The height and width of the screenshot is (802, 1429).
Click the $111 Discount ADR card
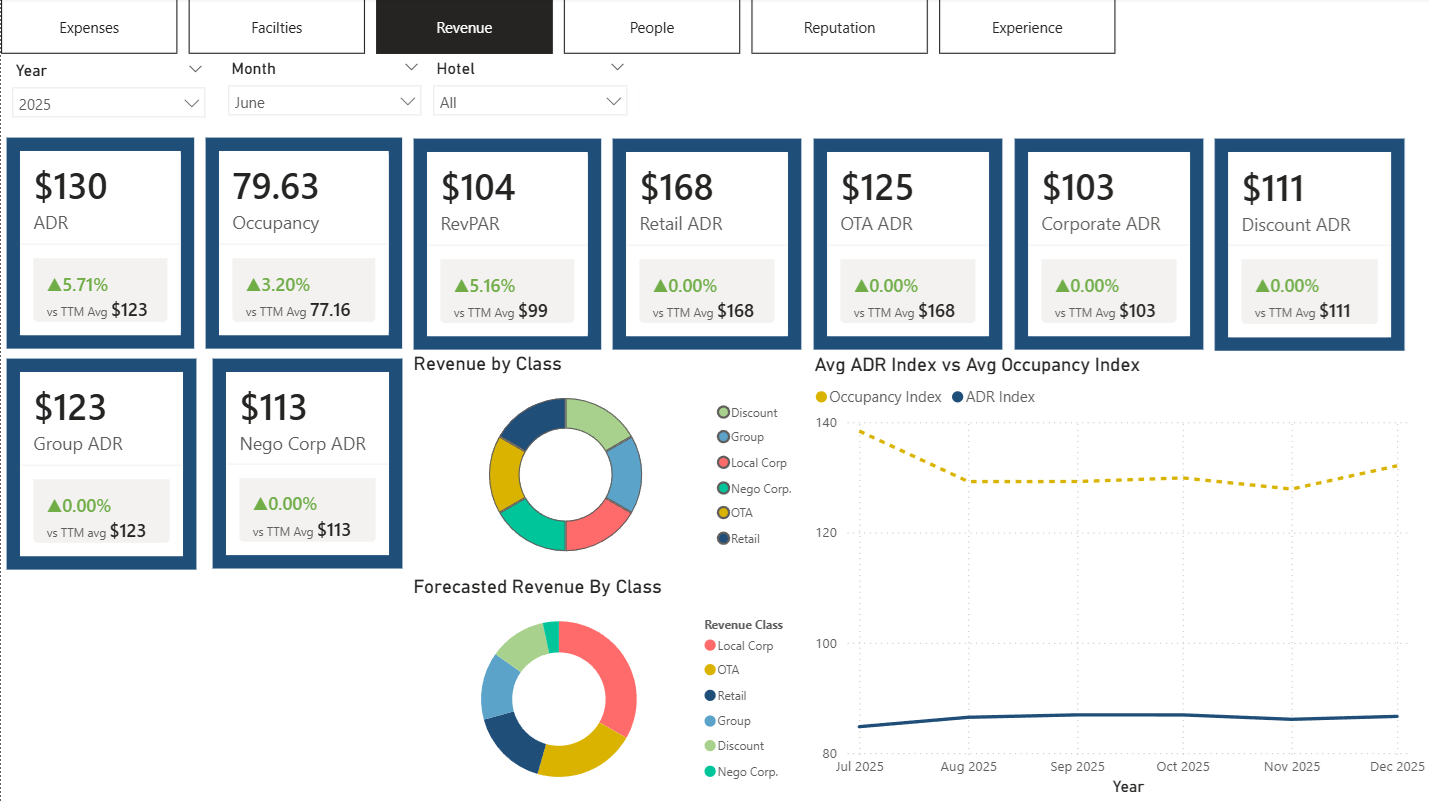1309,244
